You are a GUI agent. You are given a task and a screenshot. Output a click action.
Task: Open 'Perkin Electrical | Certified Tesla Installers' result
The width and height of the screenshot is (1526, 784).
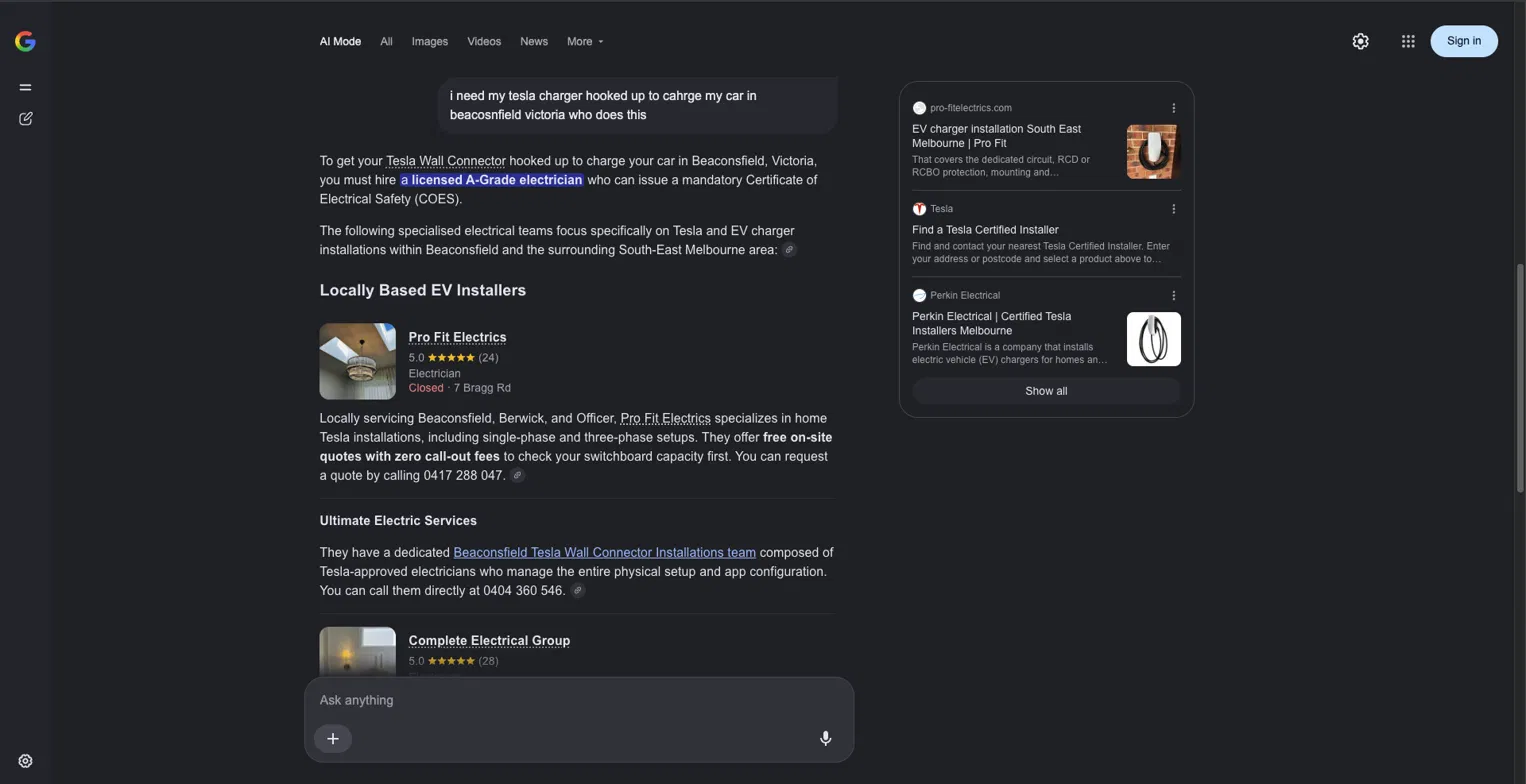coord(991,323)
